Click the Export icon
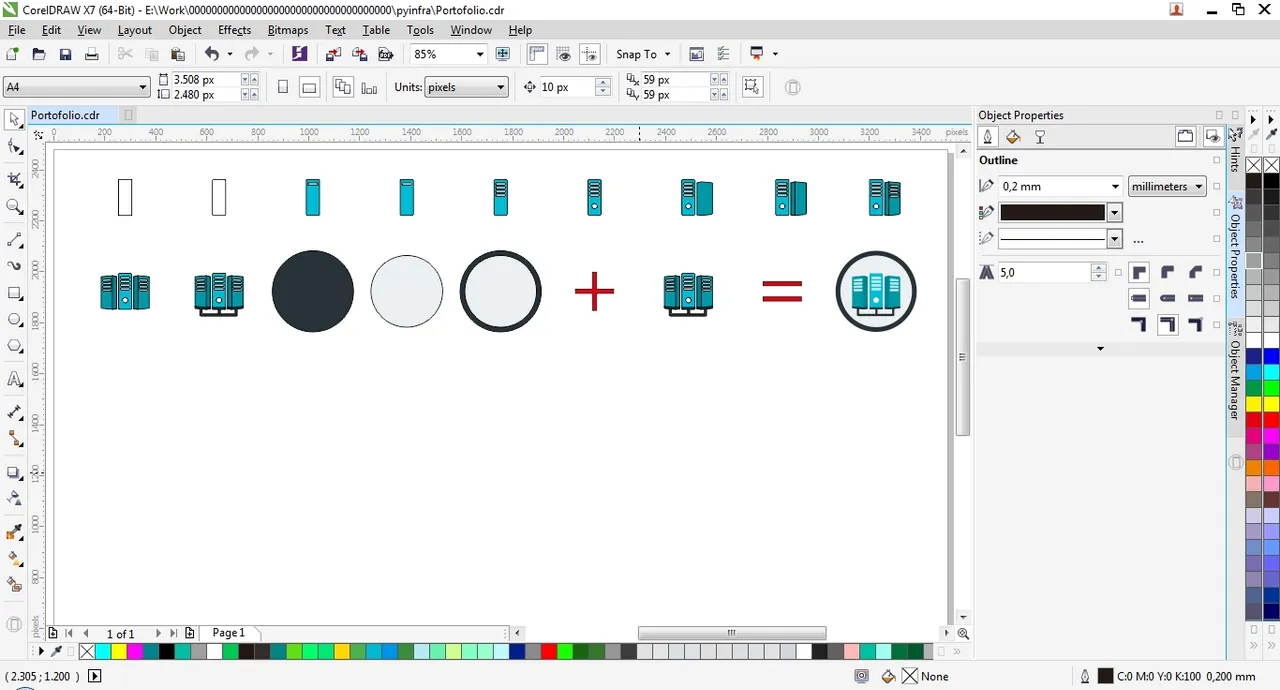Screen dimensions: 1280x690 [359, 54]
